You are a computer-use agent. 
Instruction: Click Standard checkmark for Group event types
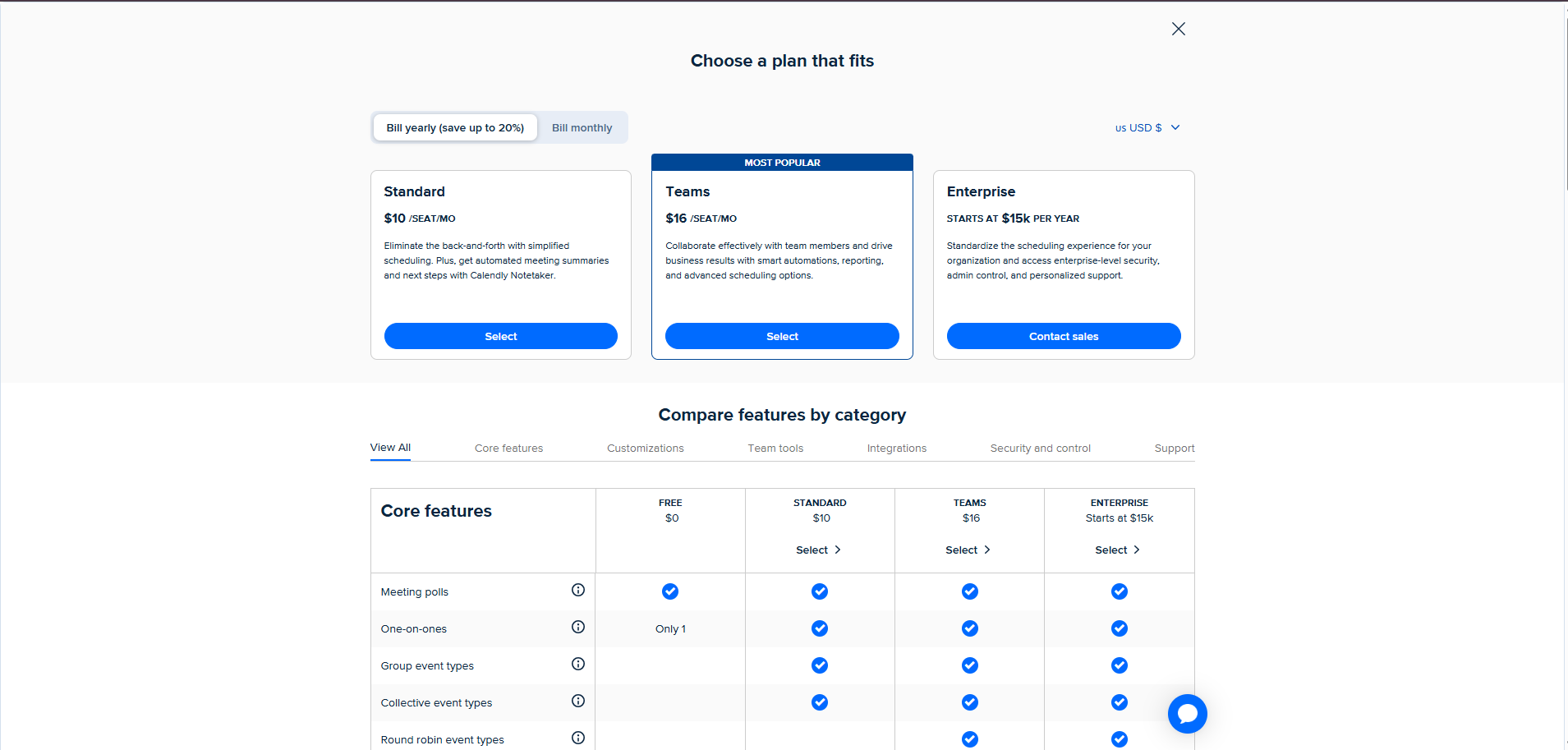coord(820,665)
